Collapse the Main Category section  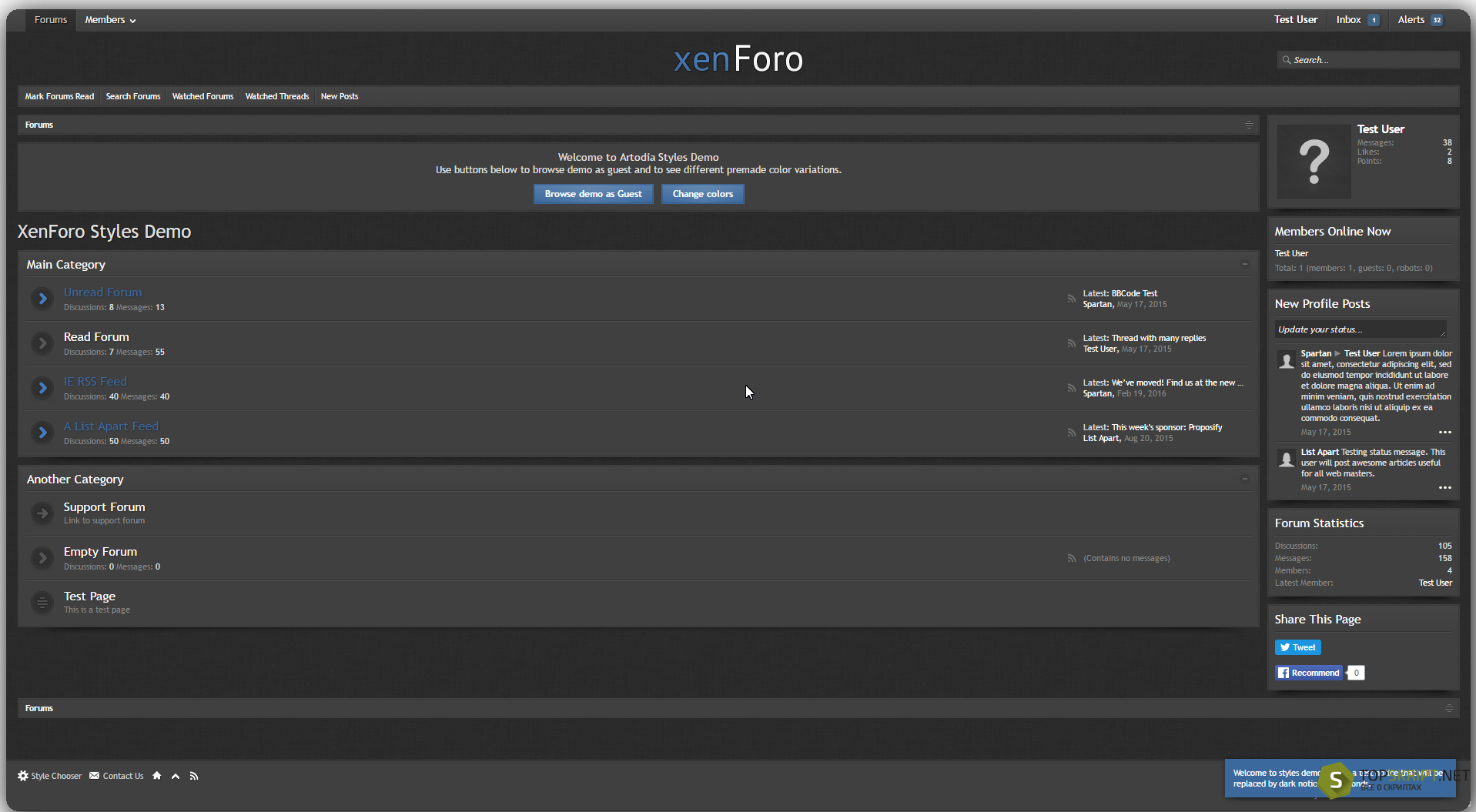point(1244,264)
